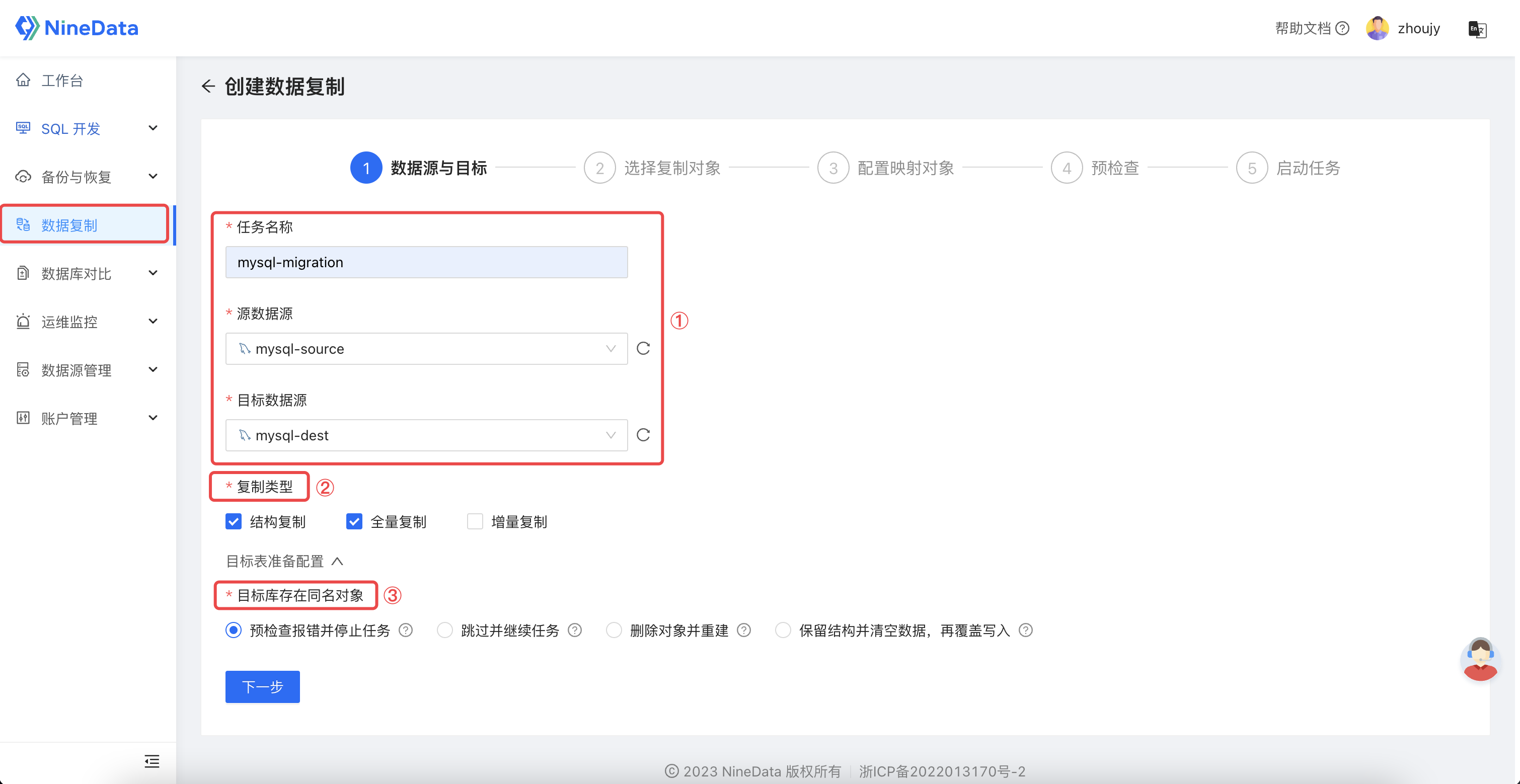The image size is (1520, 784).
Task: Expand the 账户管理 menu chevron
Action: click(153, 418)
